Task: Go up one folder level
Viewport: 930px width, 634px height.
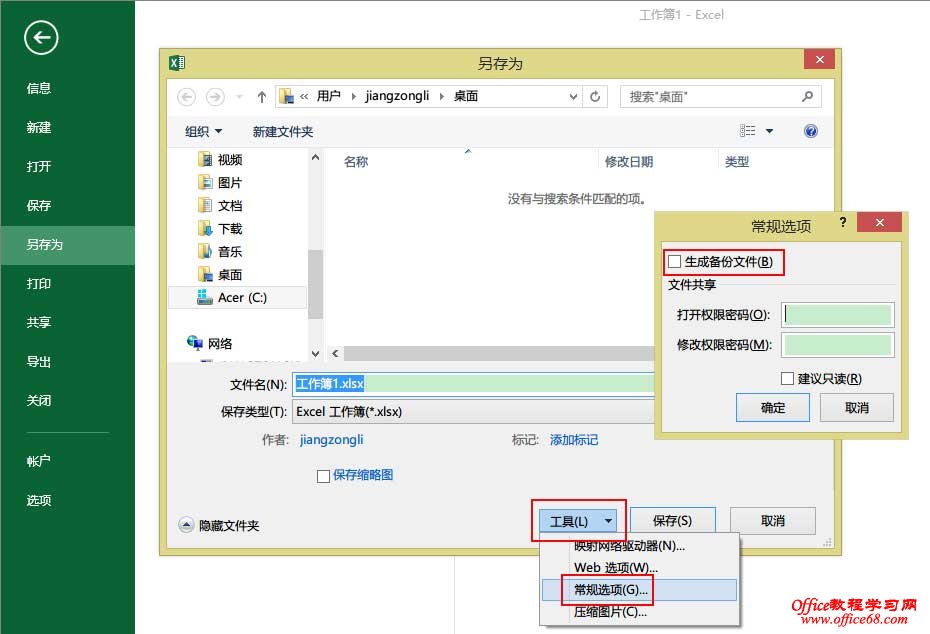Action: tap(262, 97)
